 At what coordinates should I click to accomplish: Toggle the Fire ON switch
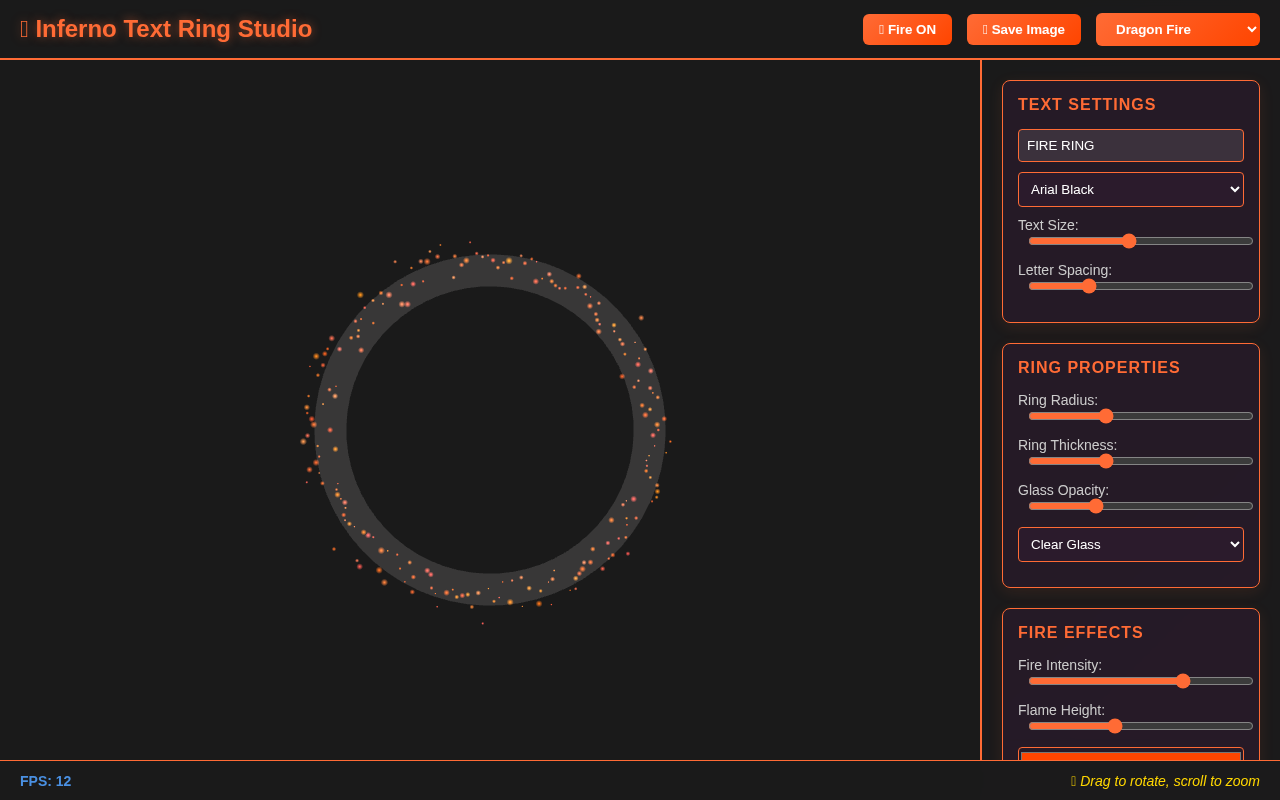click(x=907, y=30)
